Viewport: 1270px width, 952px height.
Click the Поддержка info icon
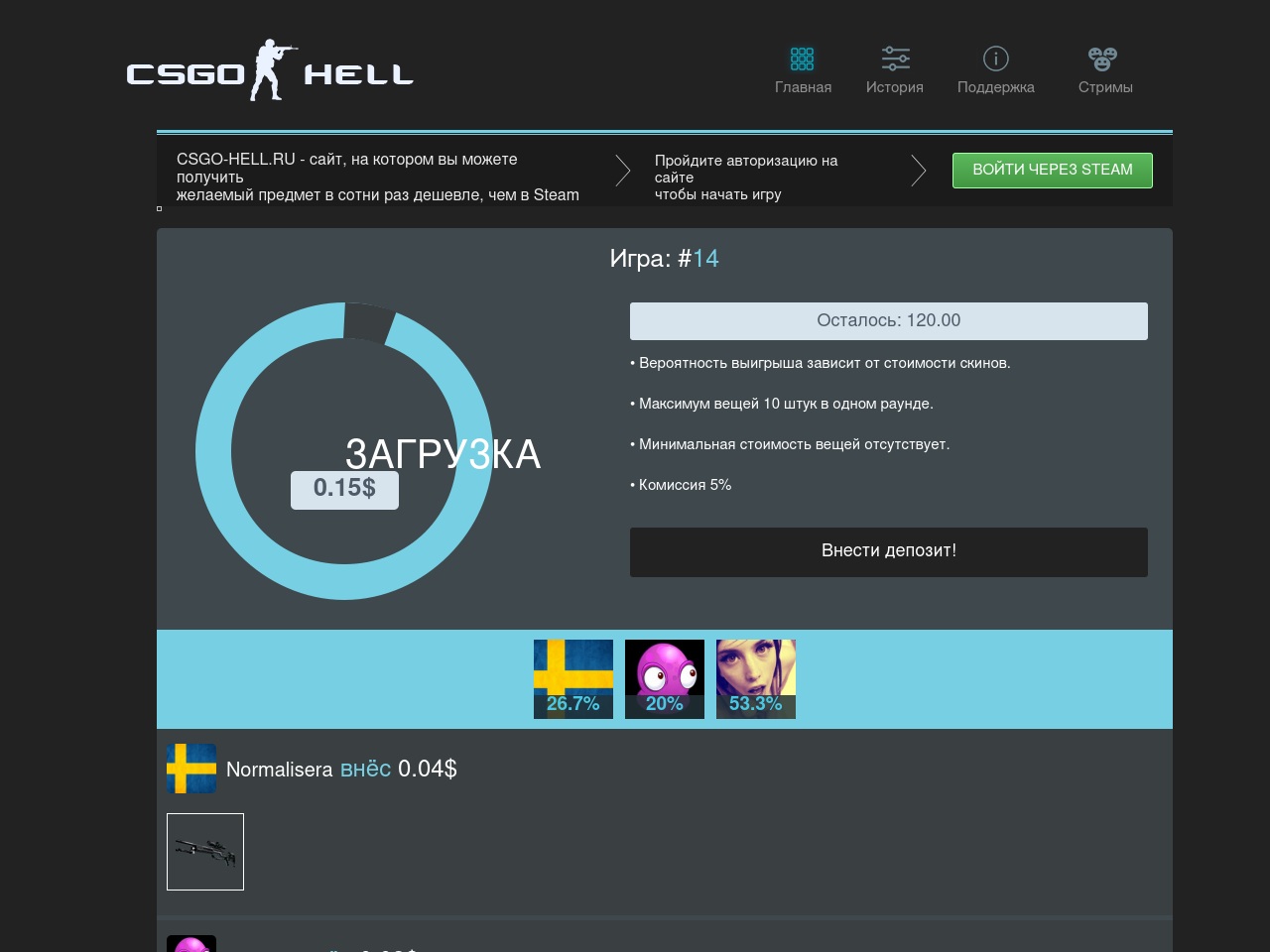pos(996,59)
